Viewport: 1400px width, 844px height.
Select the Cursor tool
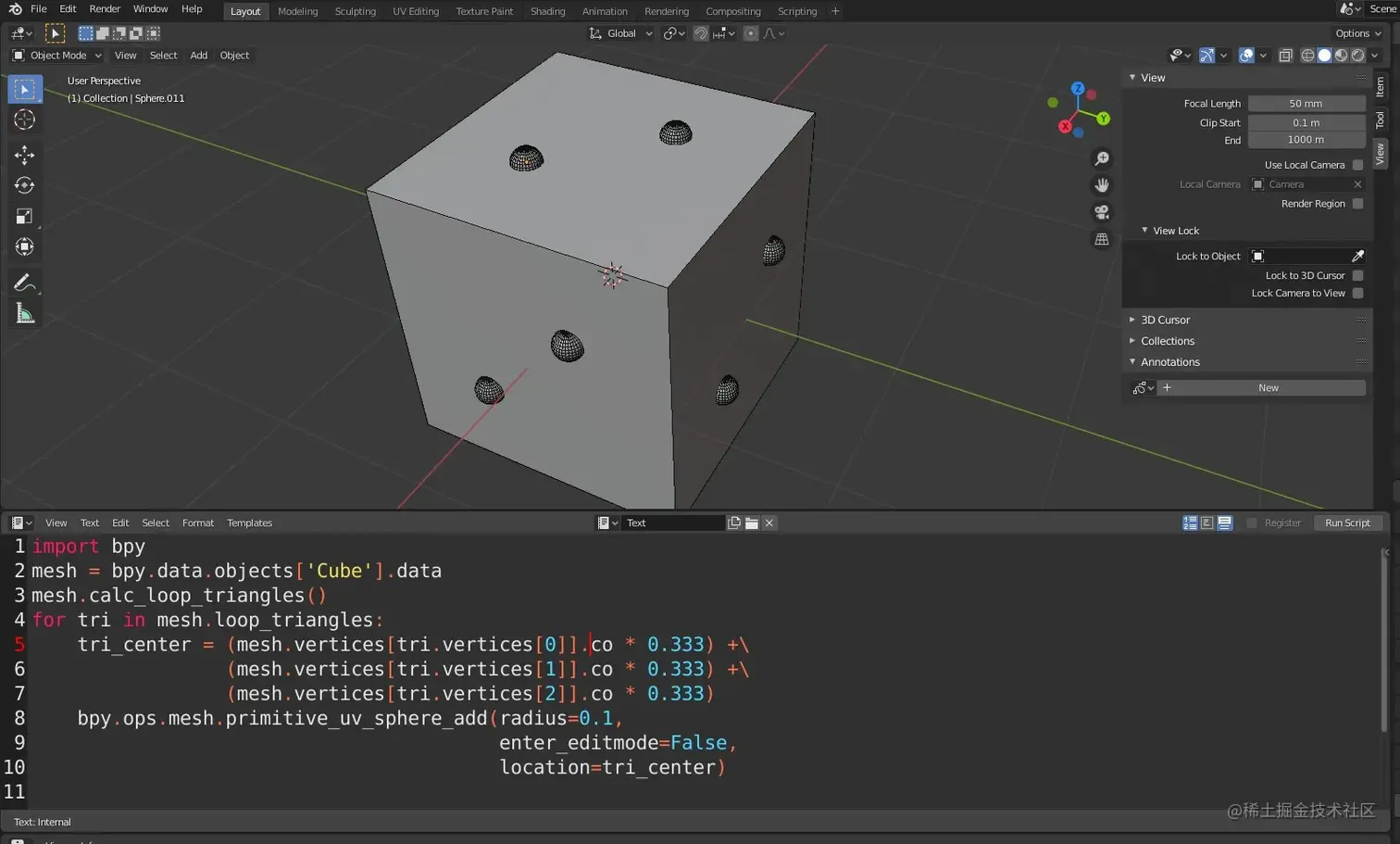pyautogui.click(x=25, y=119)
